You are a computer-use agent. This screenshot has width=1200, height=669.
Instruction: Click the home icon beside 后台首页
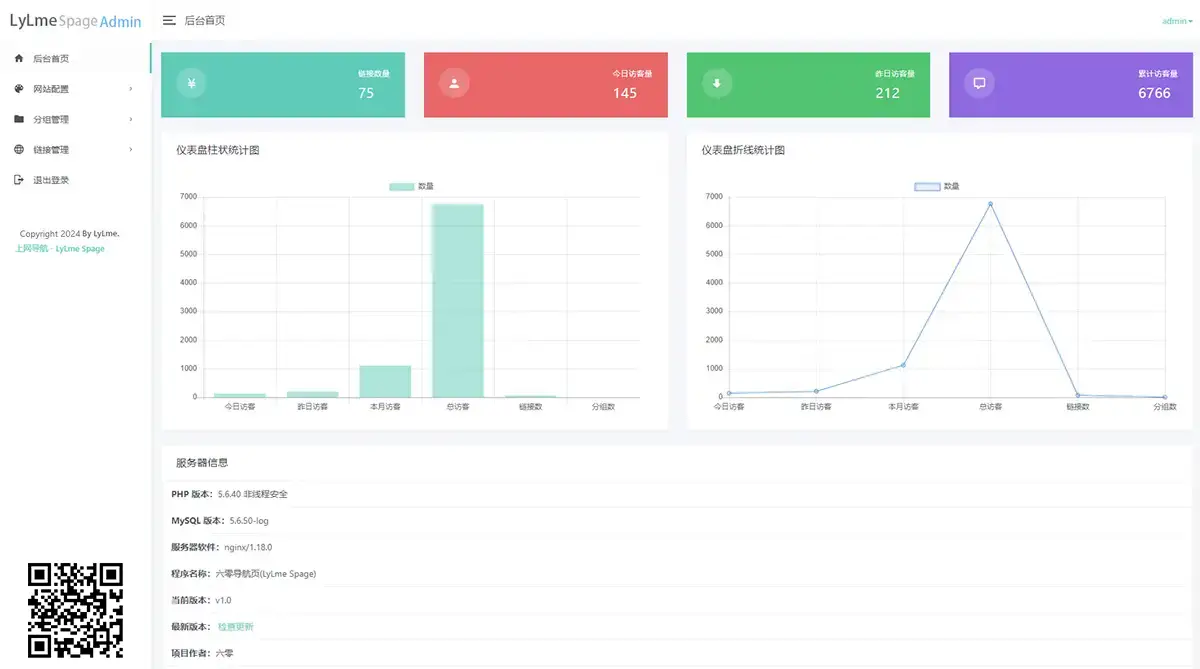(x=19, y=59)
